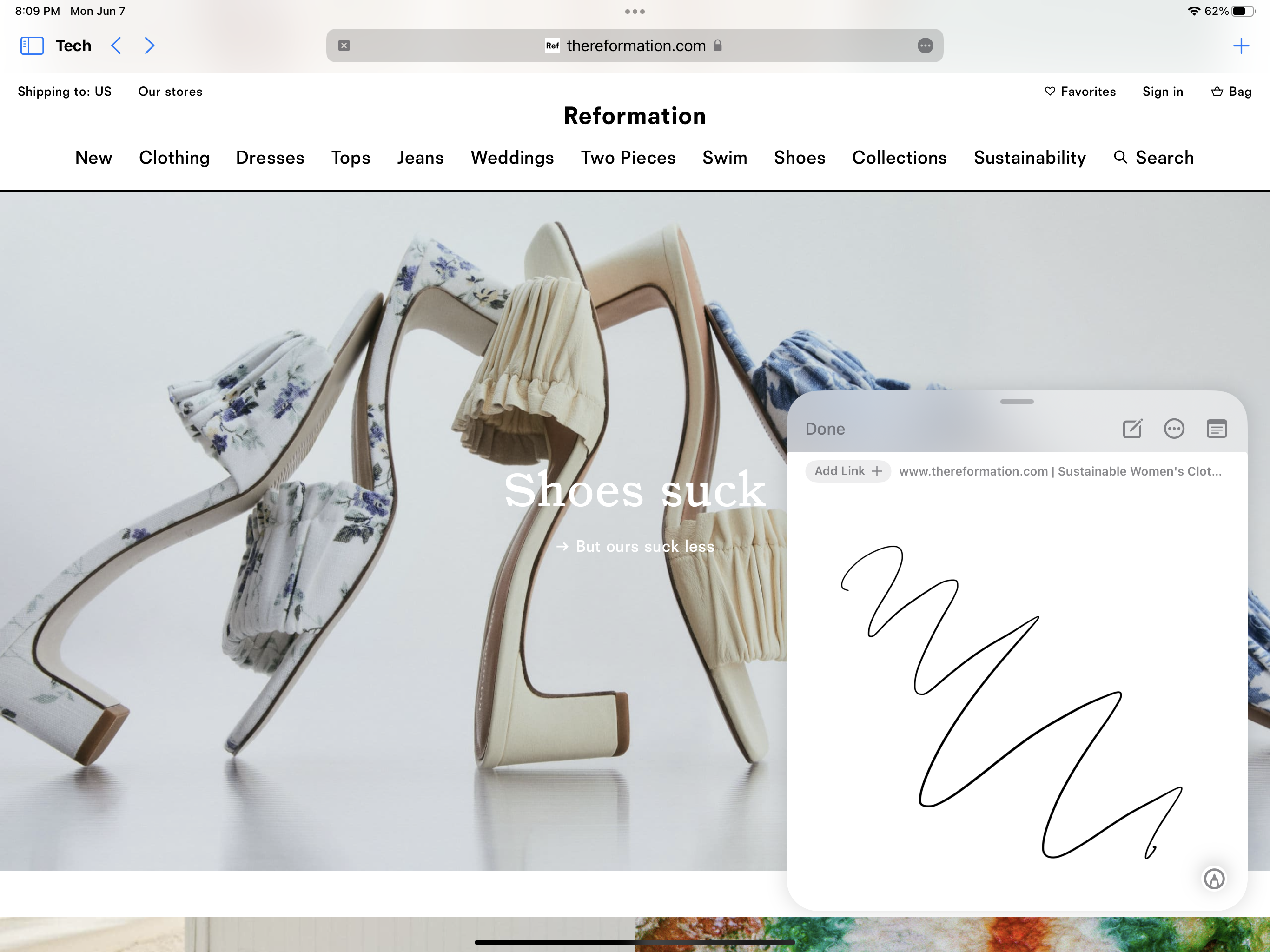Show all Quick Notes list icon

(x=1216, y=429)
